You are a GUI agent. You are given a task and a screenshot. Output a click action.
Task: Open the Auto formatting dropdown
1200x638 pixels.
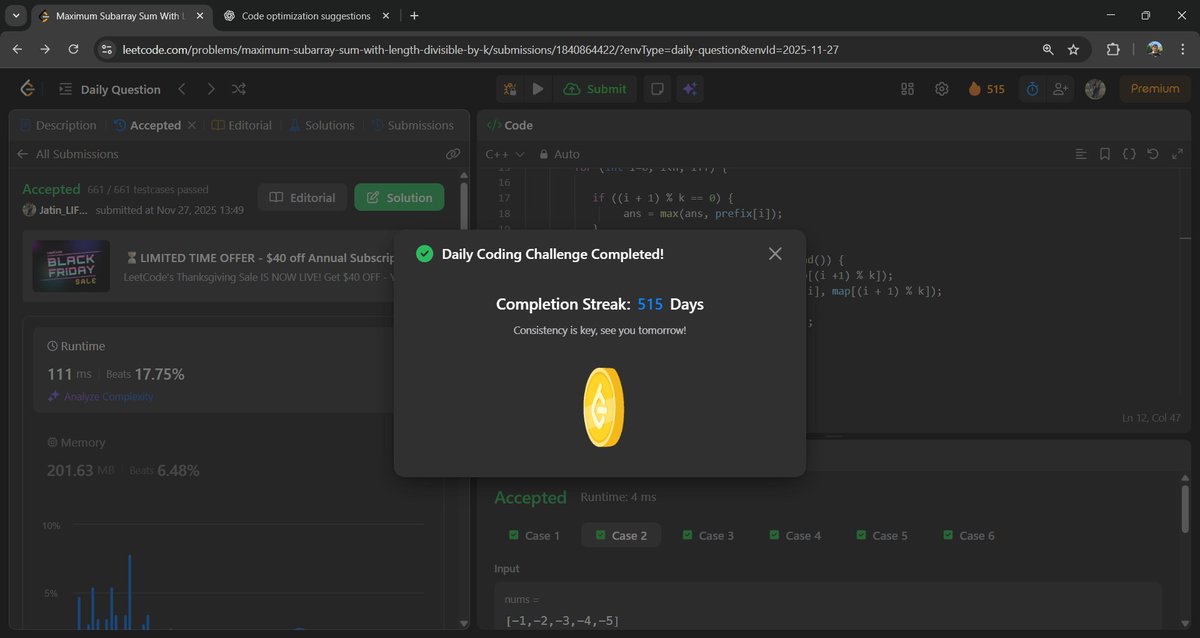[560, 154]
